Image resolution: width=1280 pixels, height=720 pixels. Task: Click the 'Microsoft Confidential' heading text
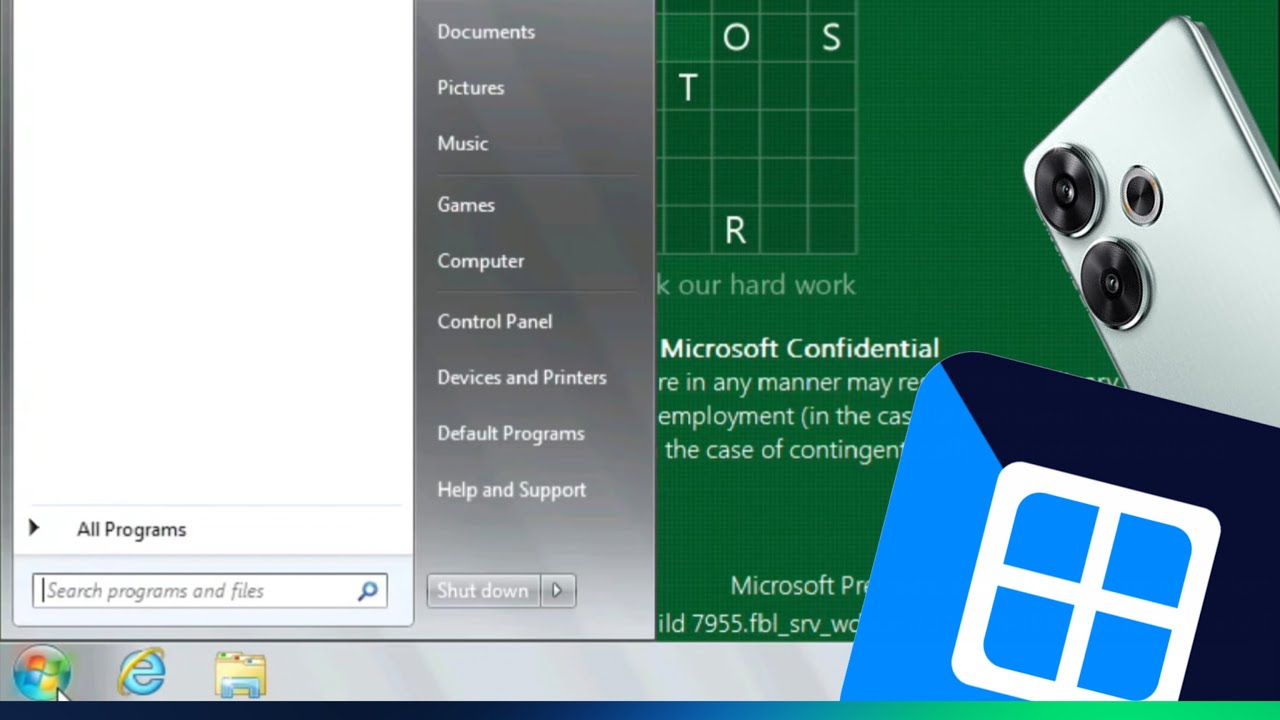click(800, 349)
